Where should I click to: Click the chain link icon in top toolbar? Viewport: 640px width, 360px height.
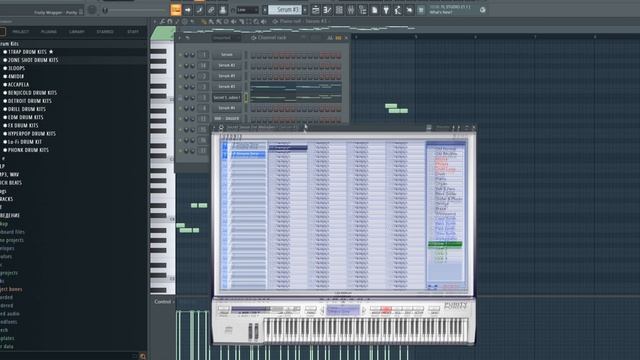pos(211,10)
